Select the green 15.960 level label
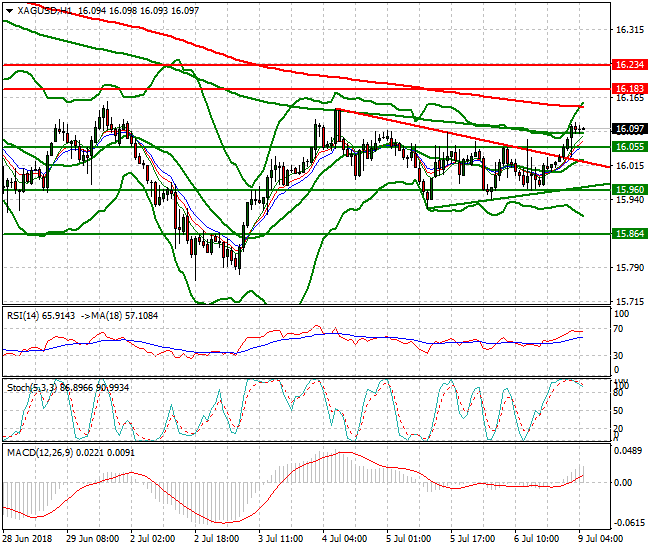 point(630,189)
